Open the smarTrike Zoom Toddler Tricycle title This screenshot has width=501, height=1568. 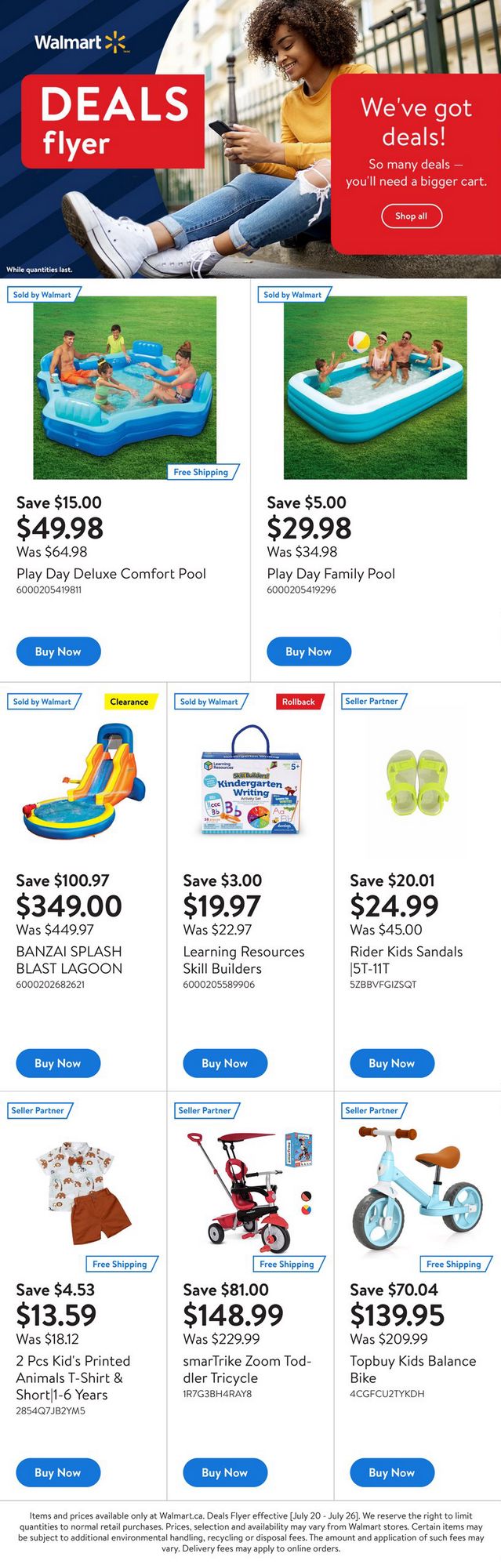247,1369
